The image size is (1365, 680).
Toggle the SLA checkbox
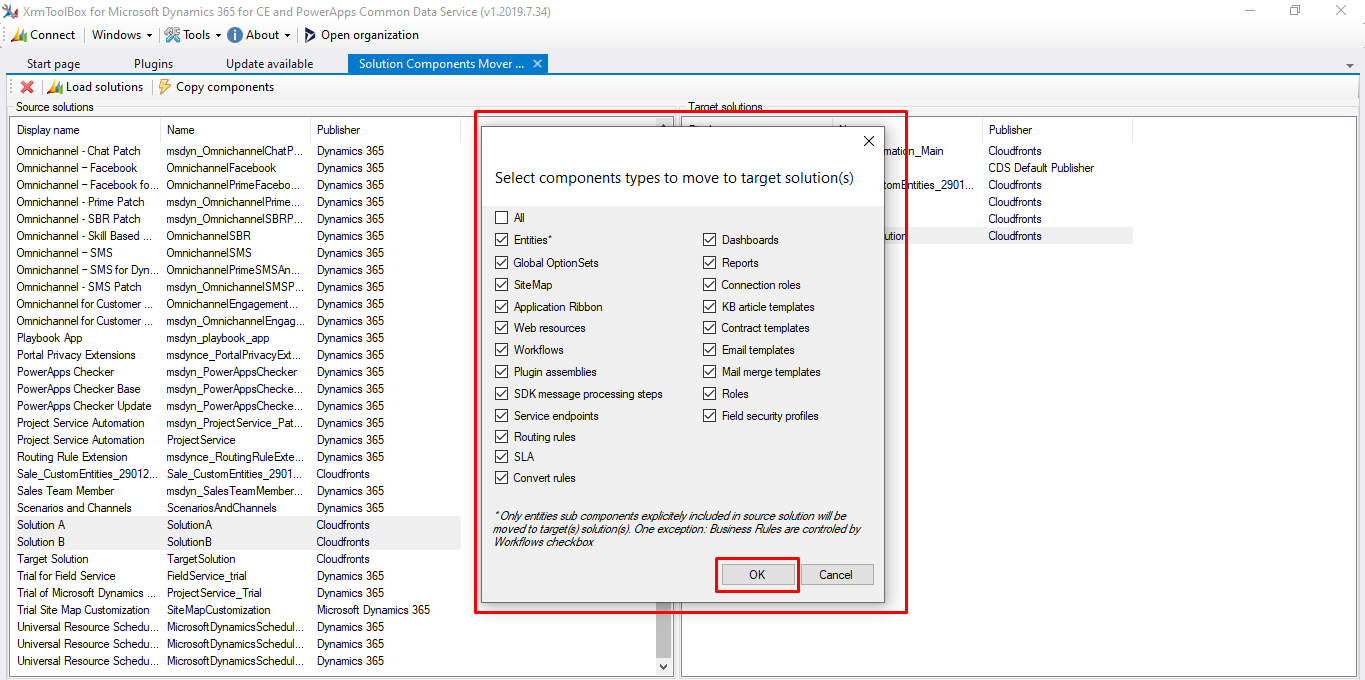tap(501, 457)
